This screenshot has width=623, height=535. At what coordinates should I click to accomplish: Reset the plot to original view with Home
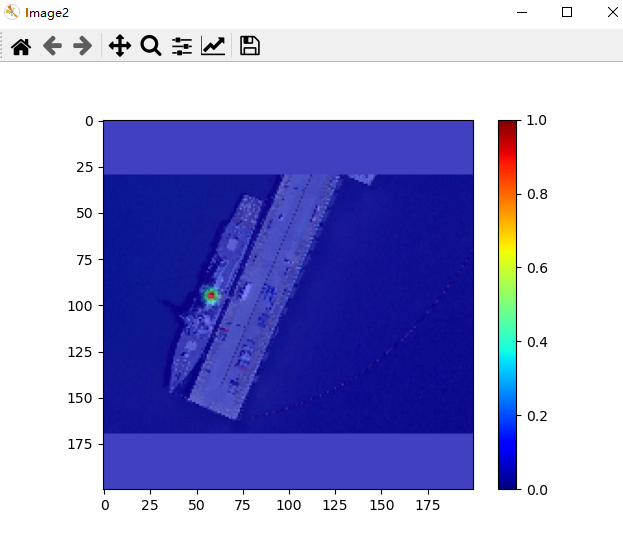pyautogui.click(x=20, y=46)
